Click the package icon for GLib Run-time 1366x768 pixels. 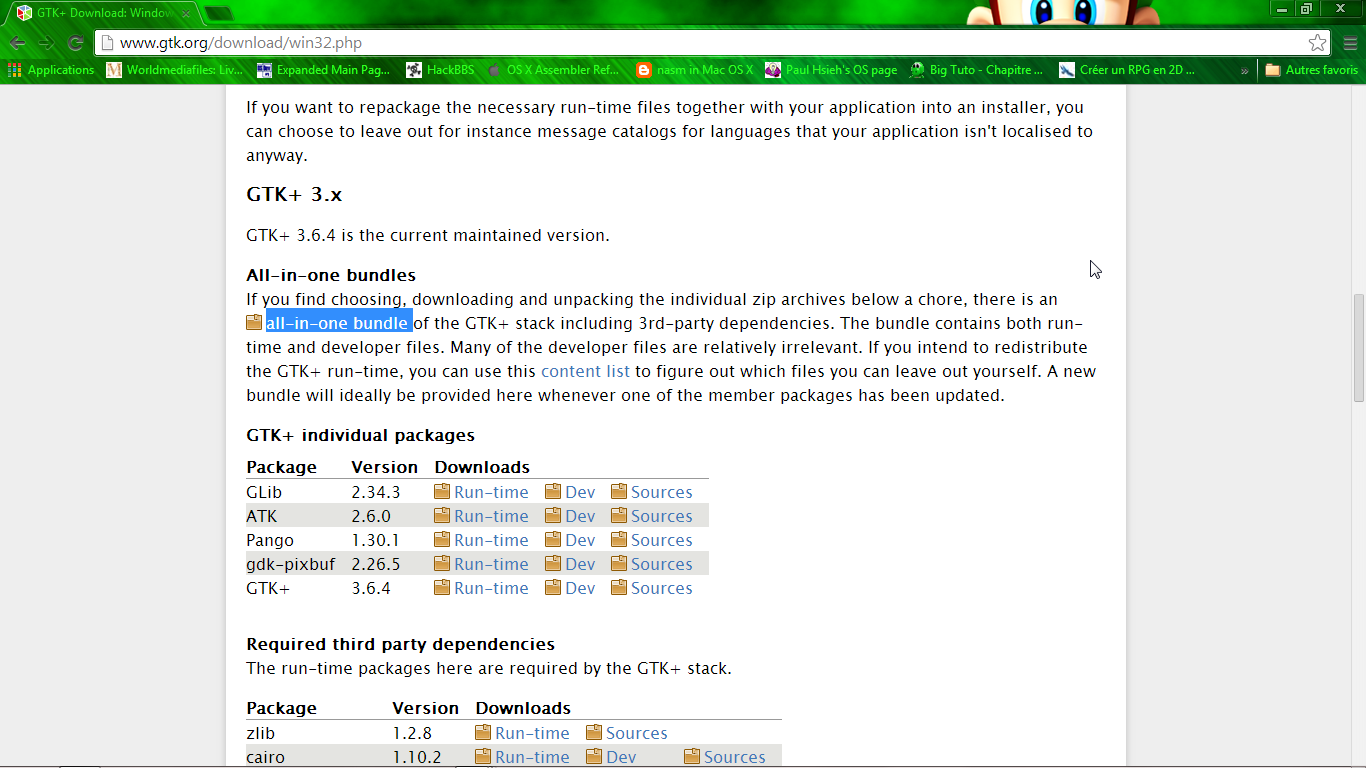tap(442, 492)
